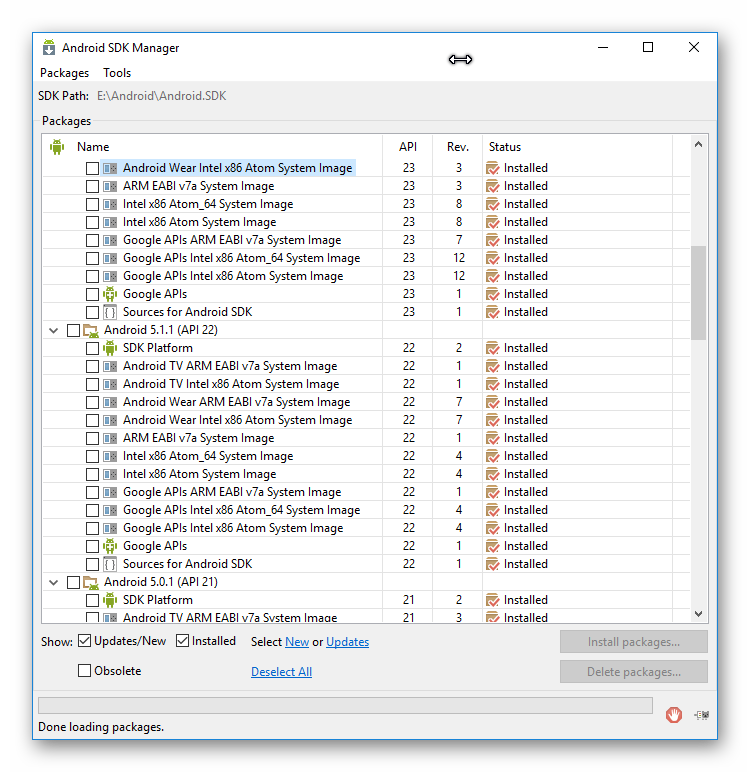Click the Android robot icon in Name header
This screenshot has width=750, height=772.
coord(57,147)
